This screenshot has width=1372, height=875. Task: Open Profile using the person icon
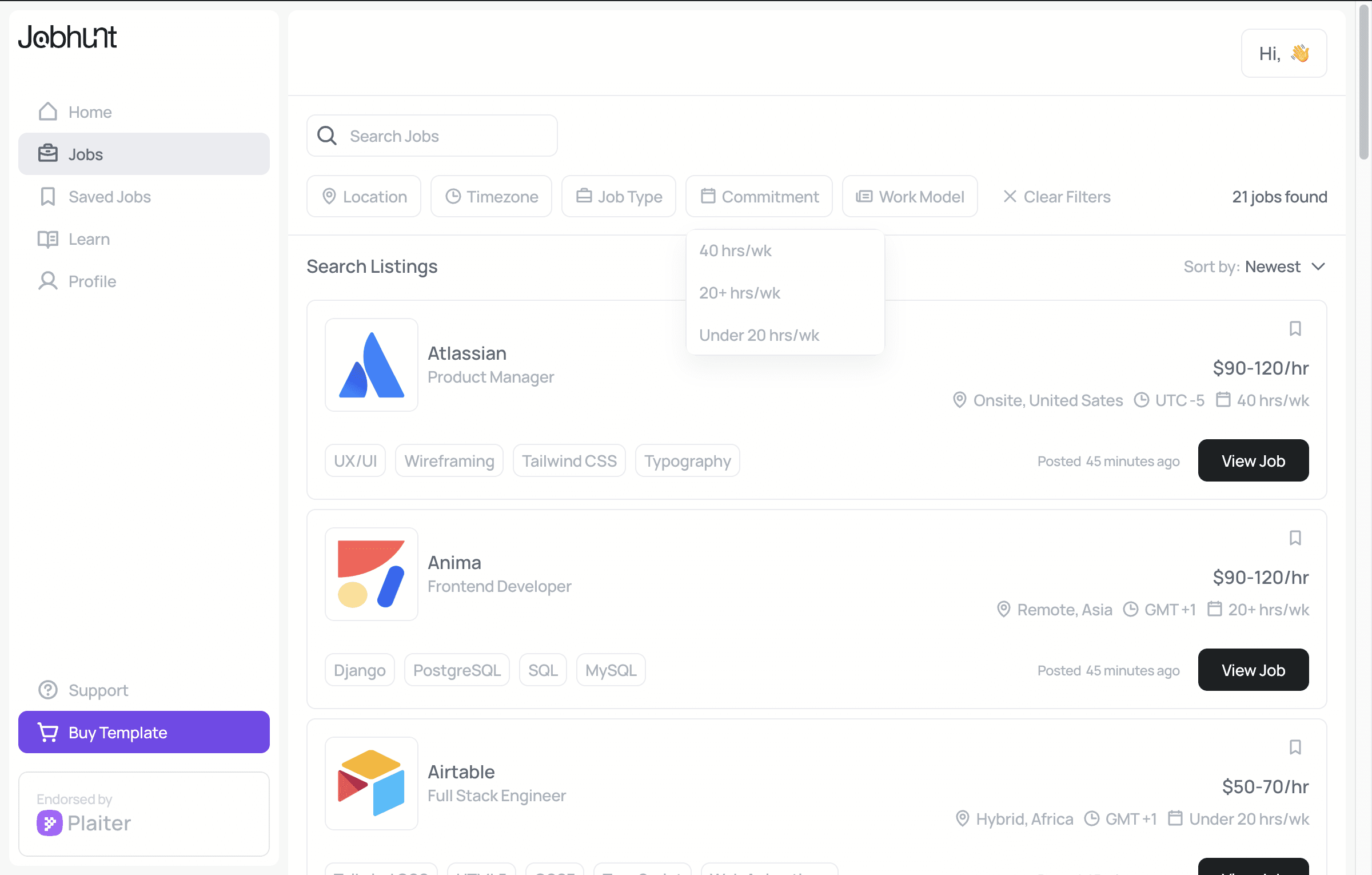(48, 281)
